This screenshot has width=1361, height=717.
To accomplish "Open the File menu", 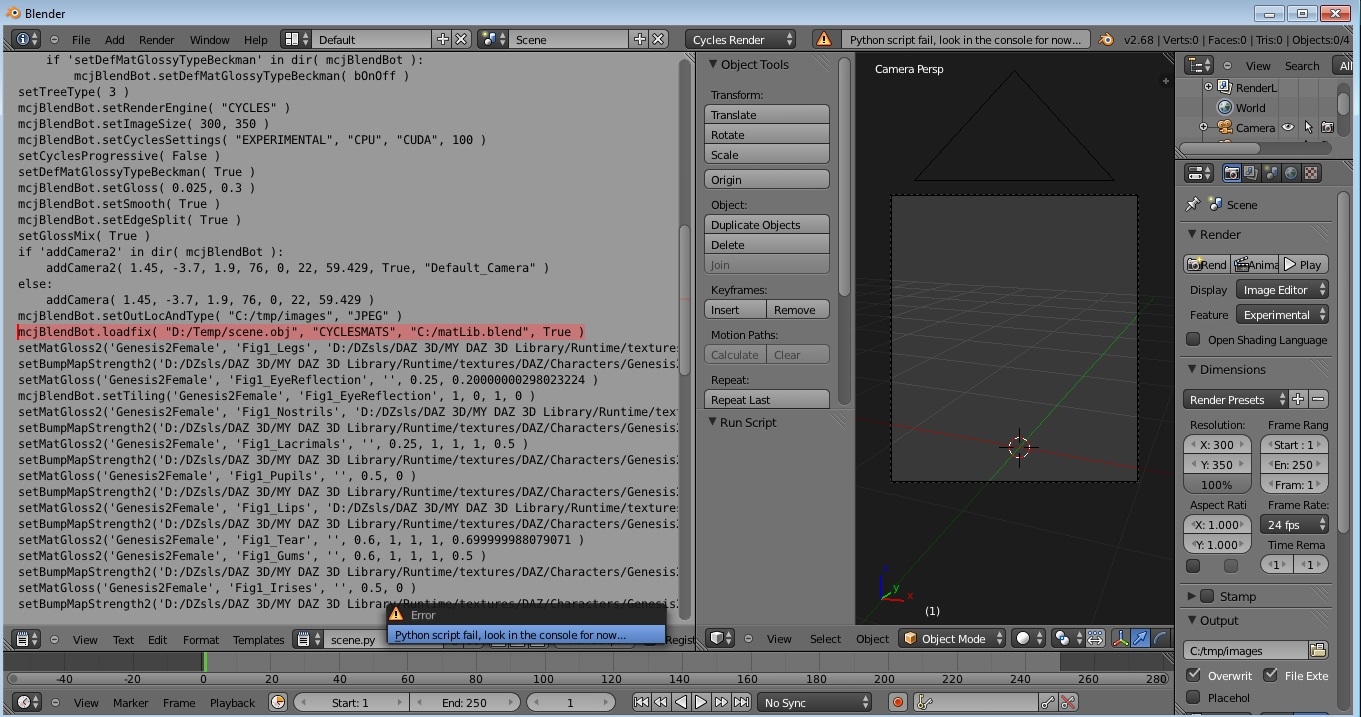I will [x=81, y=39].
